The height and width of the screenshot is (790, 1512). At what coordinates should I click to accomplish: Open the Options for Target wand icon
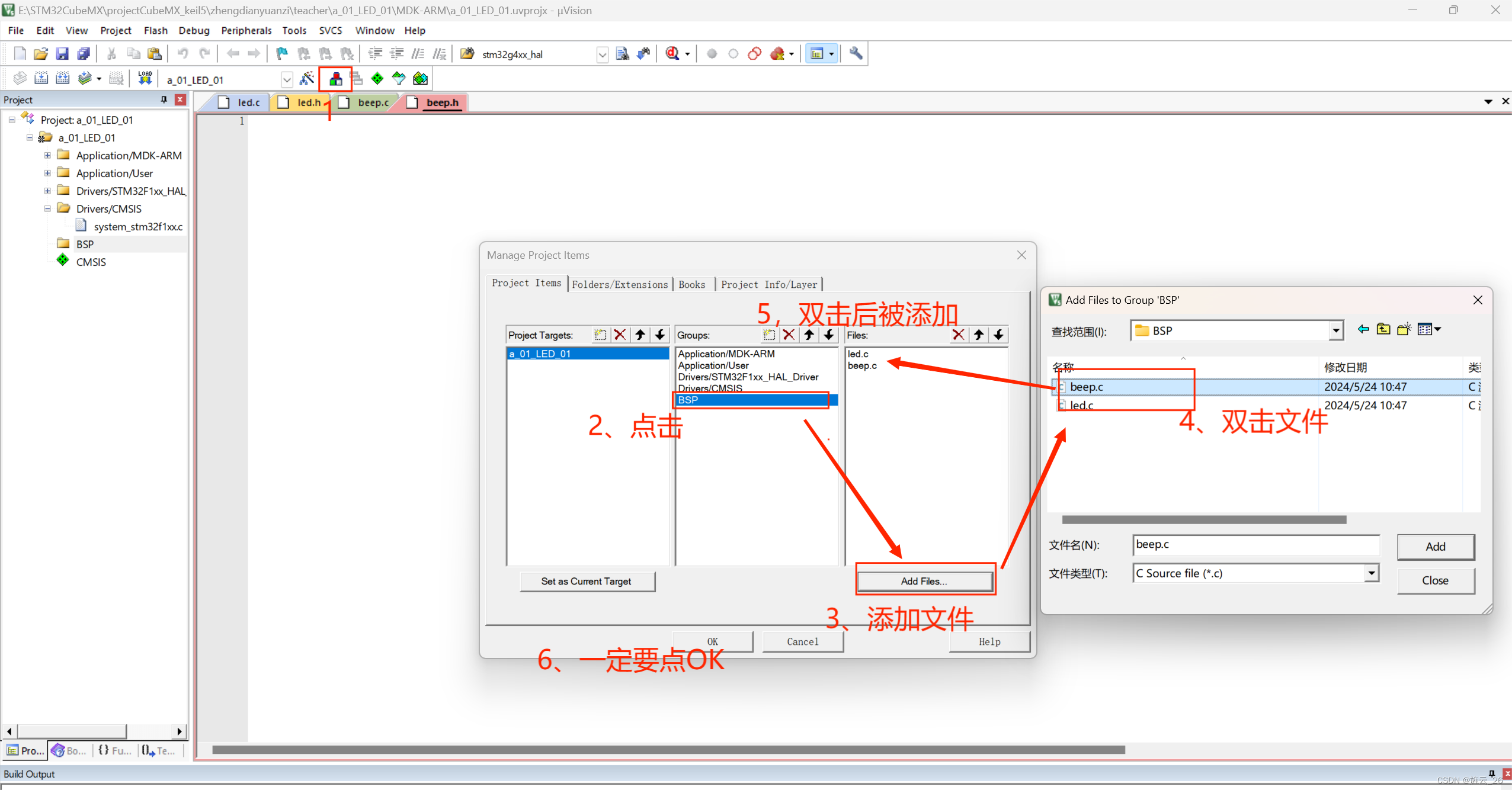pyautogui.click(x=307, y=79)
